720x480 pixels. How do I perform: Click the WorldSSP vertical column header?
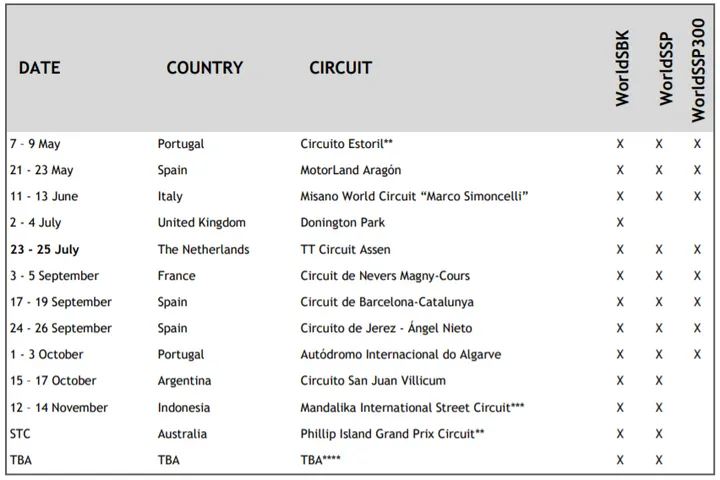pos(665,69)
